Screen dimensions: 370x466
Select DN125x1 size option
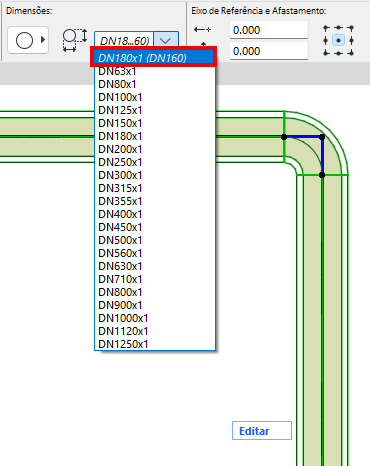(x=155, y=110)
